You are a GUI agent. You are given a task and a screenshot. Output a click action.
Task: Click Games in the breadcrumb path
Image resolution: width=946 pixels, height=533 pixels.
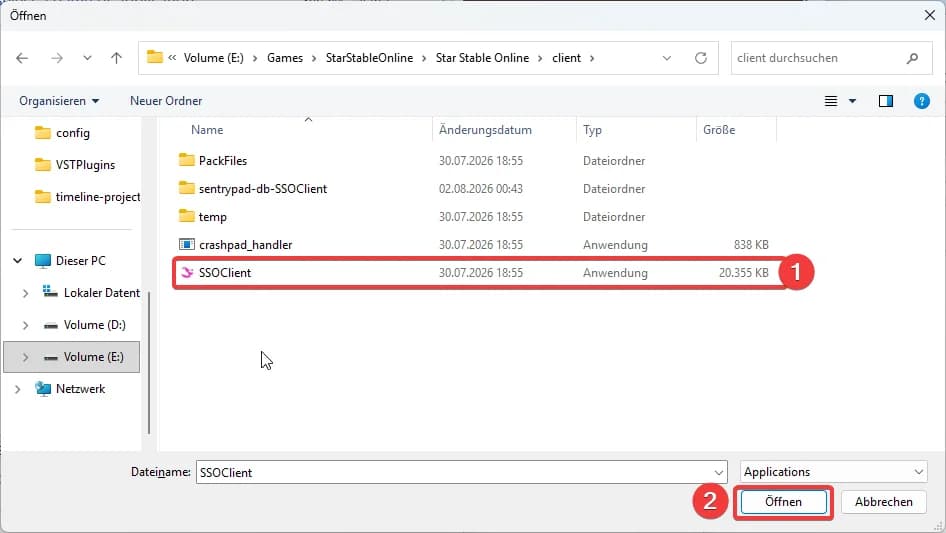(285, 58)
